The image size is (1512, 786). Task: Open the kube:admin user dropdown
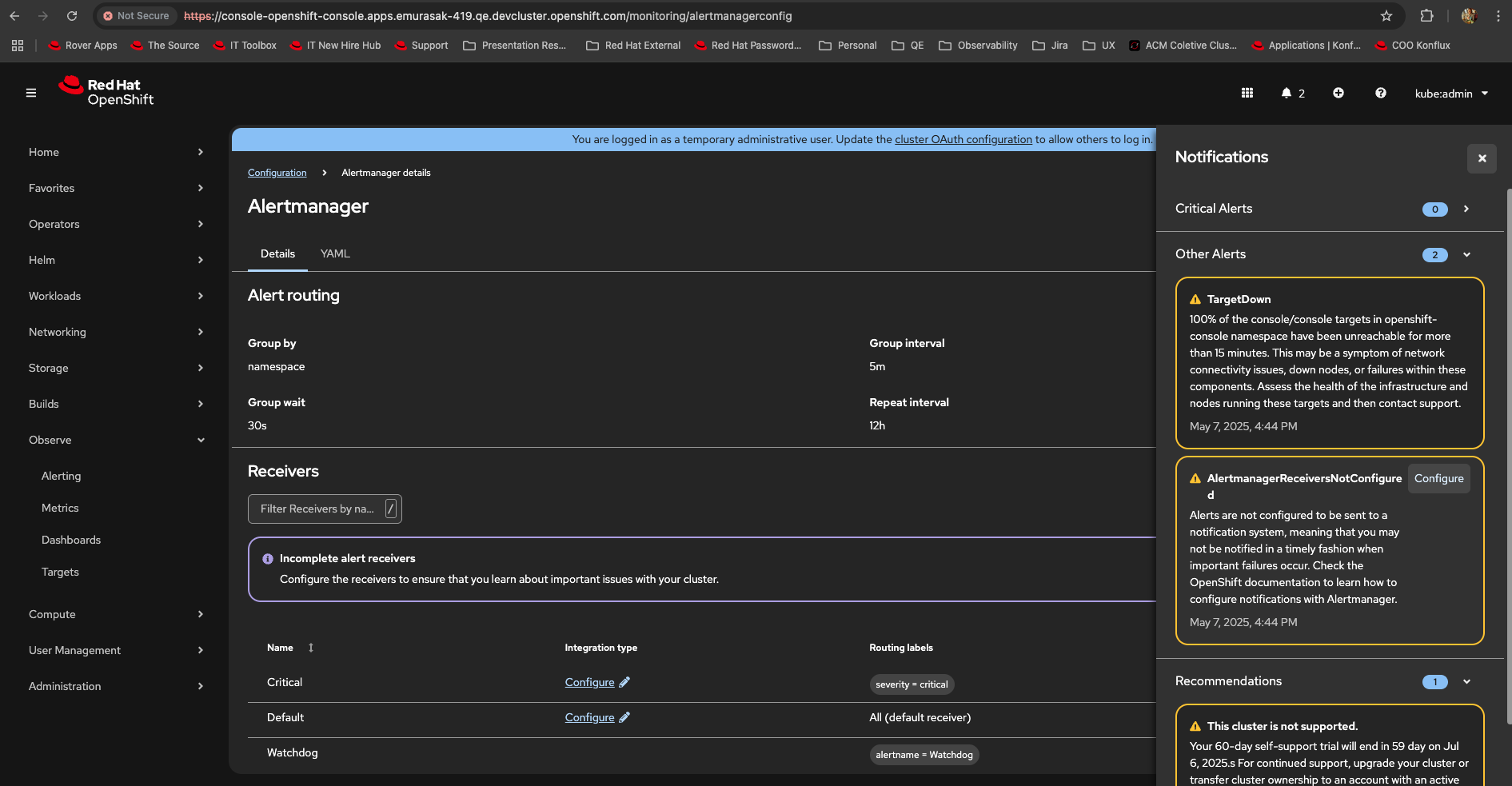(1451, 94)
